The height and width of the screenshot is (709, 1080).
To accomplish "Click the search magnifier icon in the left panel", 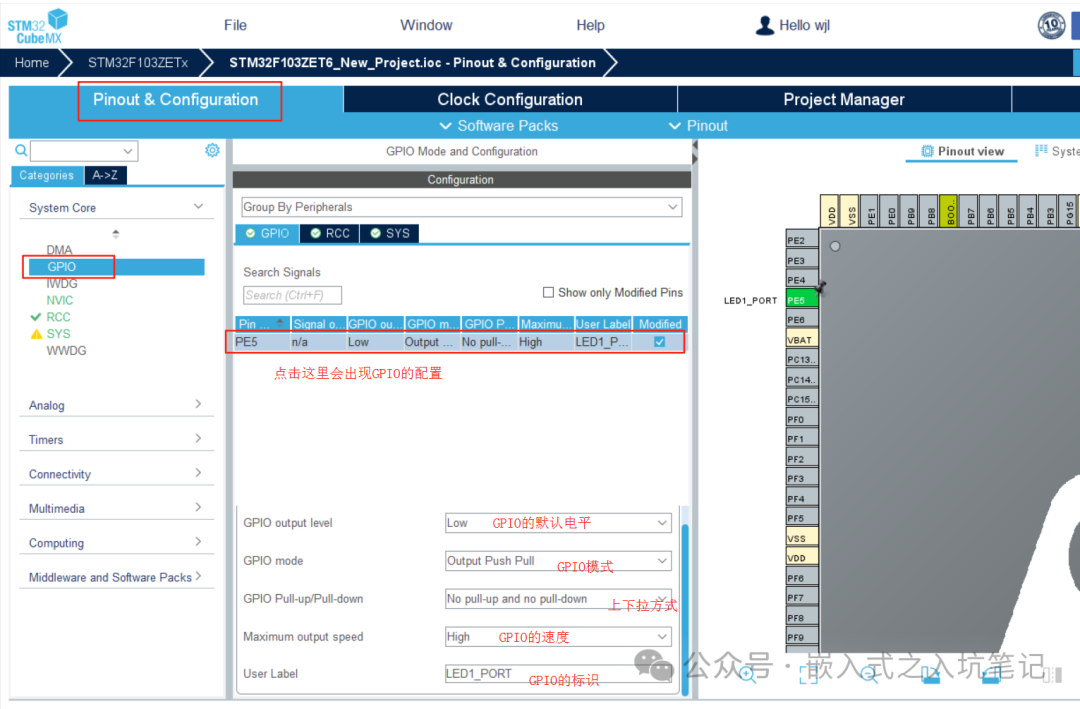I will (21, 151).
